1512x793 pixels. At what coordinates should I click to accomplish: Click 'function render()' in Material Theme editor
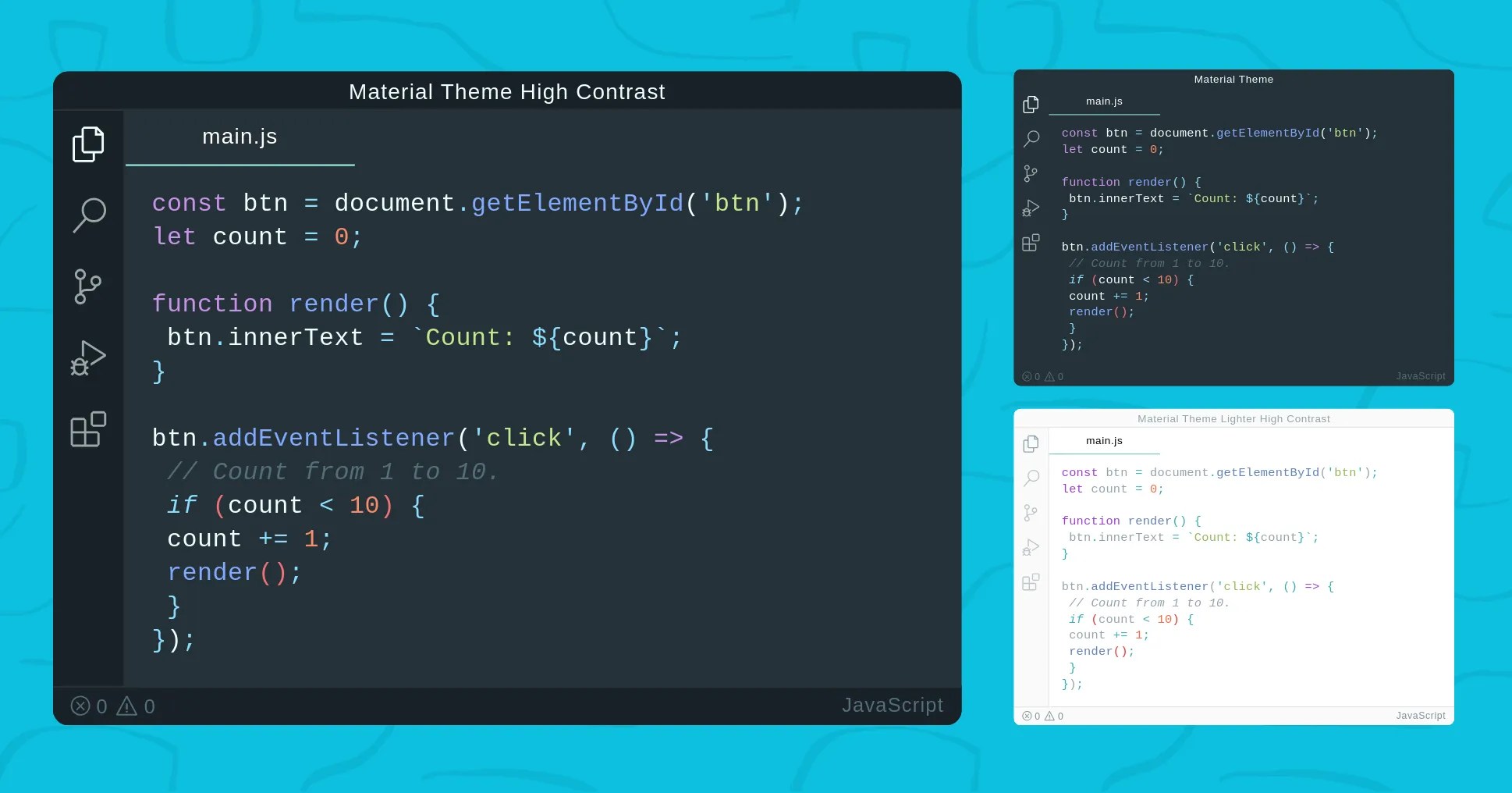pos(1131,183)
